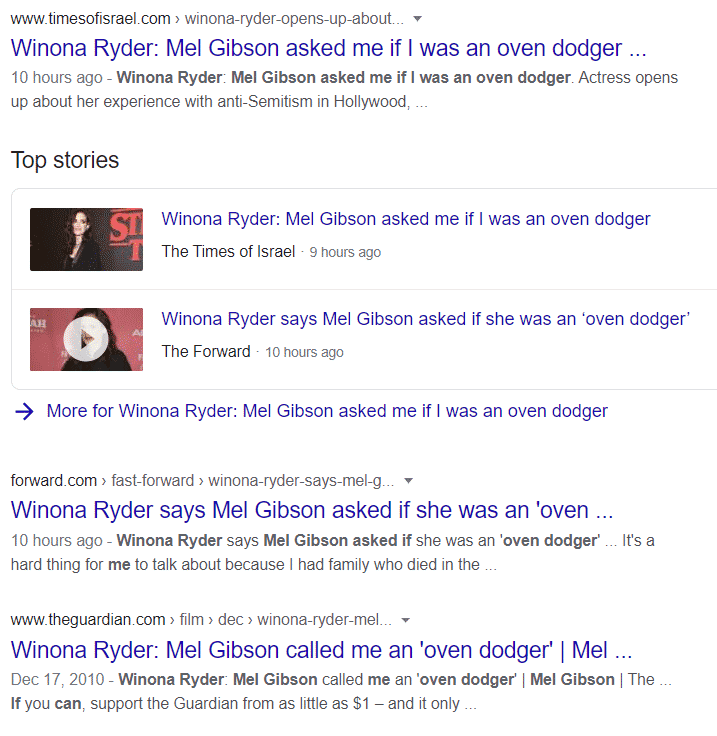717x736 pixels.
Task: Click the right arrow icon before 'More for'
Action: 24,412
